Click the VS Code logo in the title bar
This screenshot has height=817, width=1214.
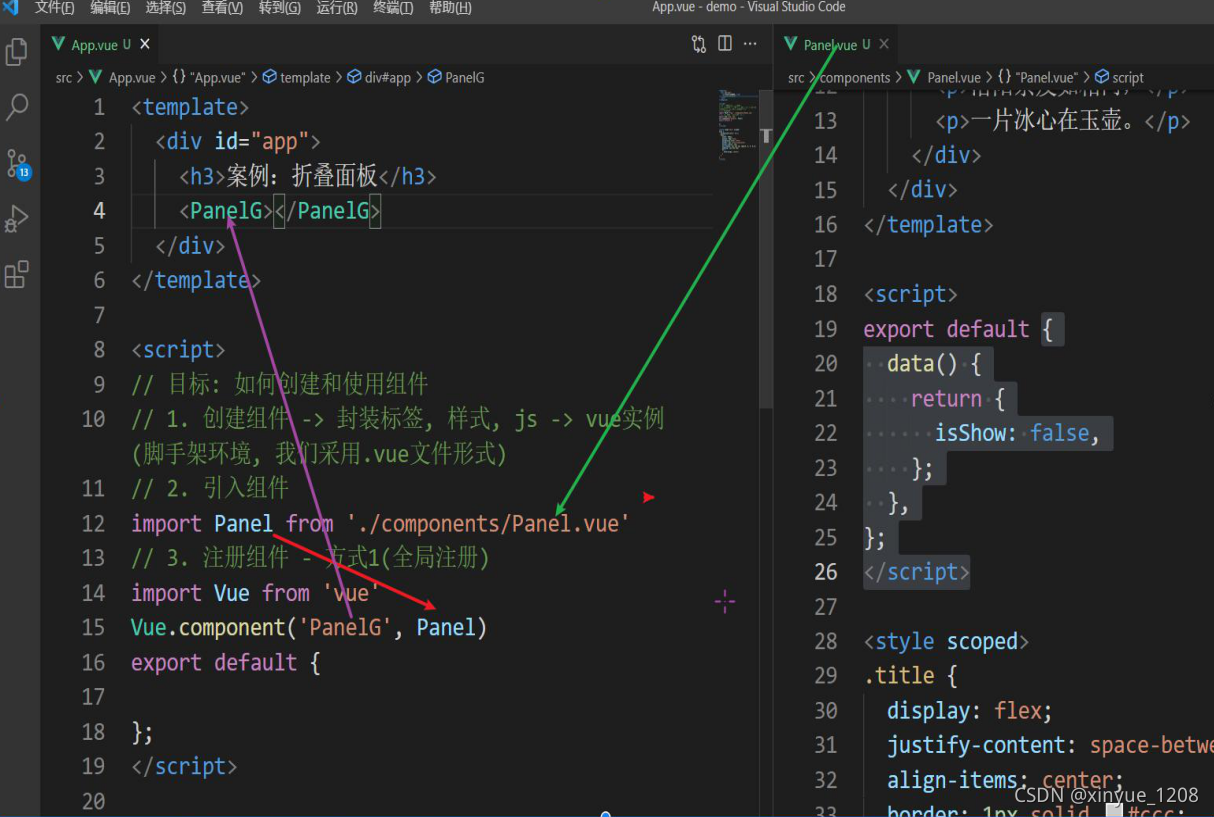point(11,8)
